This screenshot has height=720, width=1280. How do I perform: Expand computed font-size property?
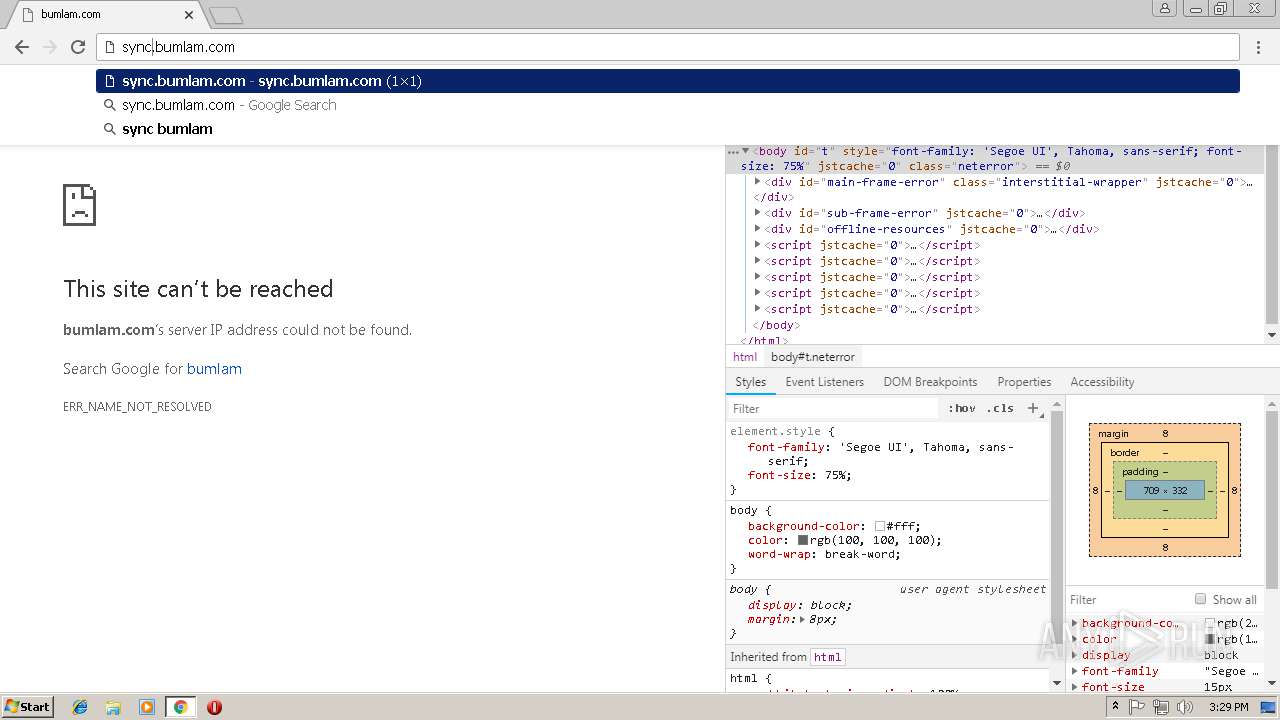coord(1075,687)
